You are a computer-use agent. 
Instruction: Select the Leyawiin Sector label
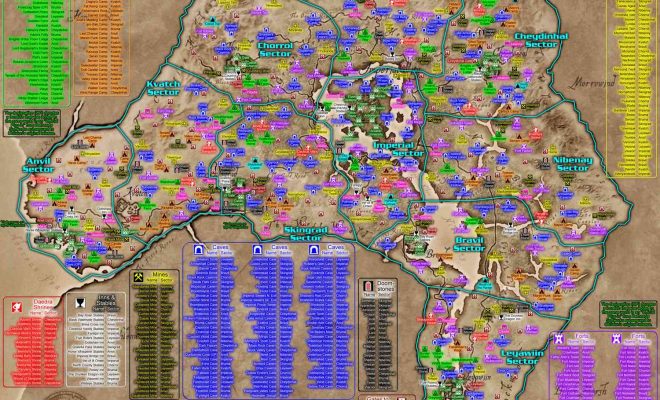coord(522,357)
